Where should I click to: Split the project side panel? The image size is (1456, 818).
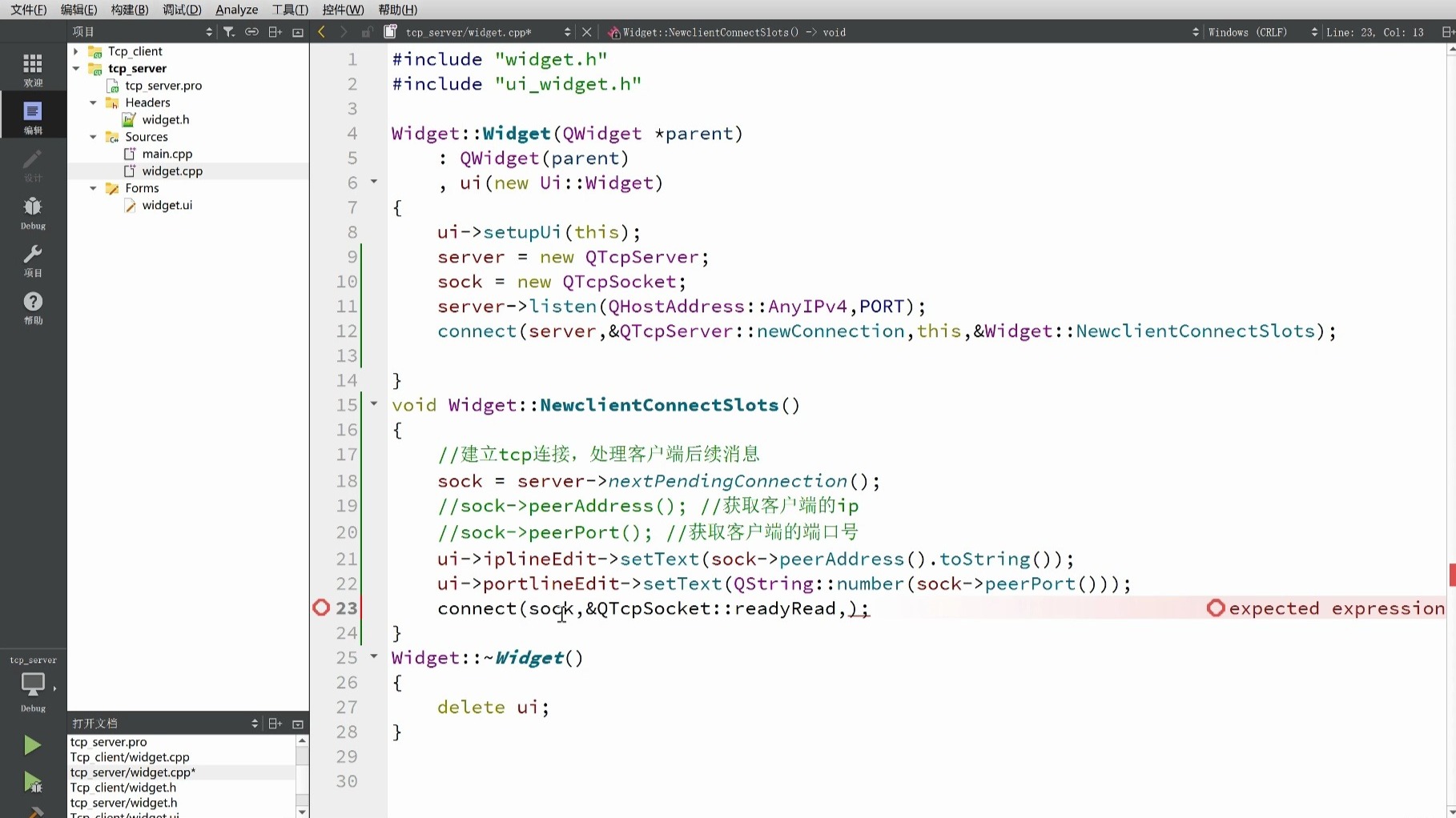[275, 32]
